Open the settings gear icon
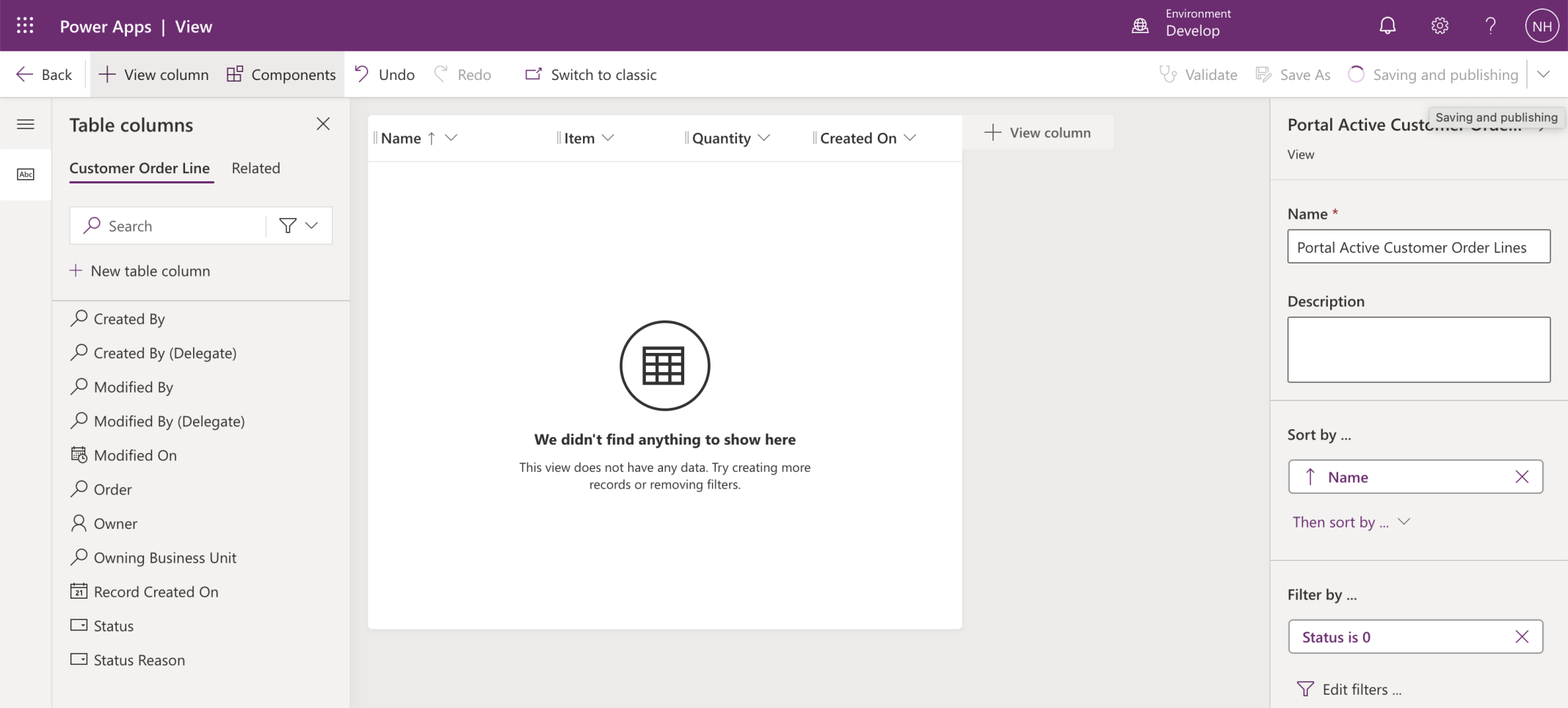The image size is (1568, 708). [1440, 26]
